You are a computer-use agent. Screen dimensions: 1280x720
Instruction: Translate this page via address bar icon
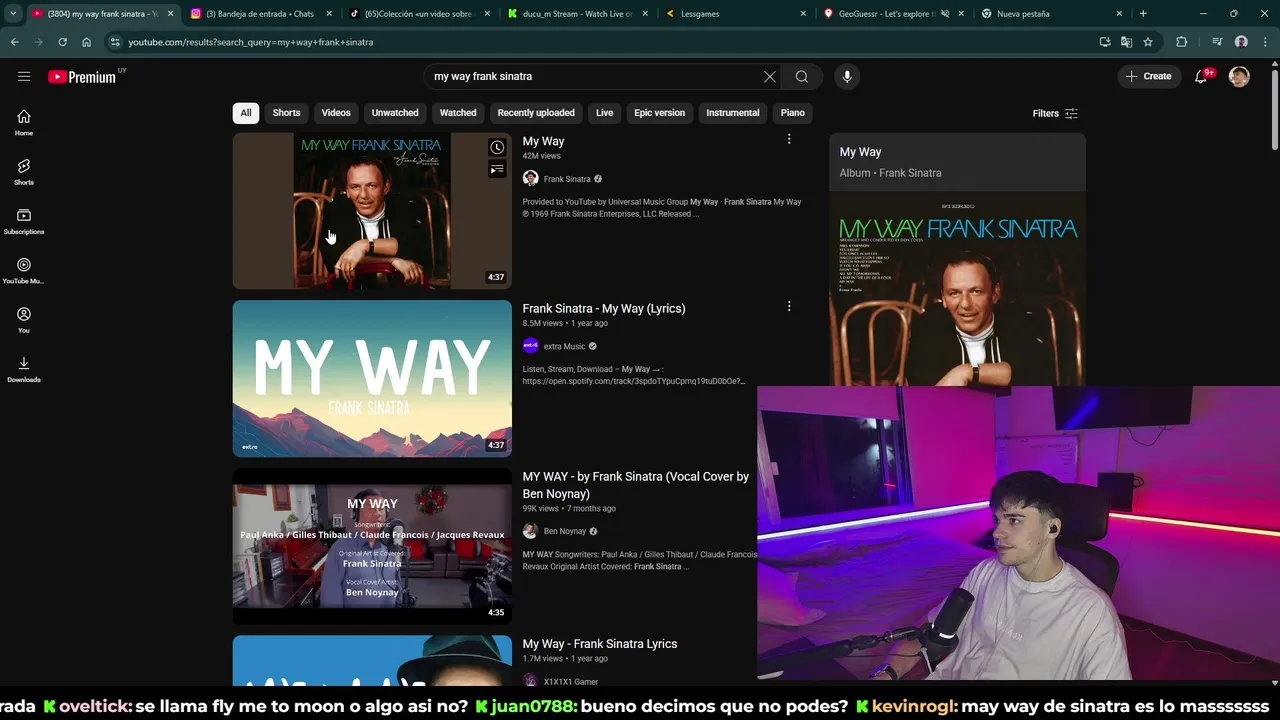click(1126, 42)
